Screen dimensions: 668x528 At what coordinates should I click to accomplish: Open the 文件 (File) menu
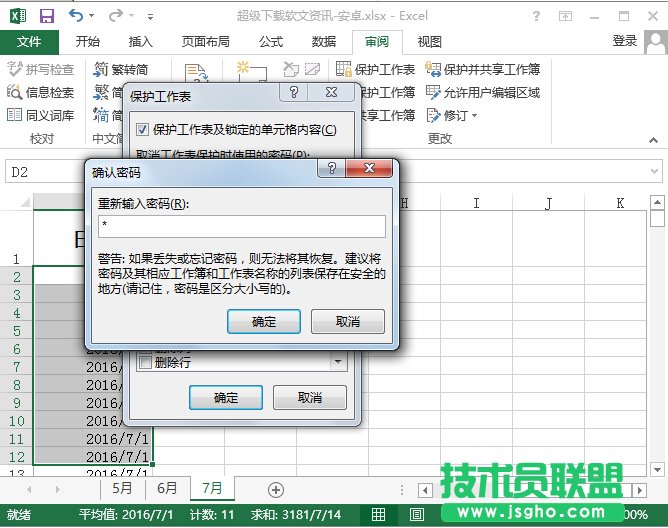(x=29, y=41)
